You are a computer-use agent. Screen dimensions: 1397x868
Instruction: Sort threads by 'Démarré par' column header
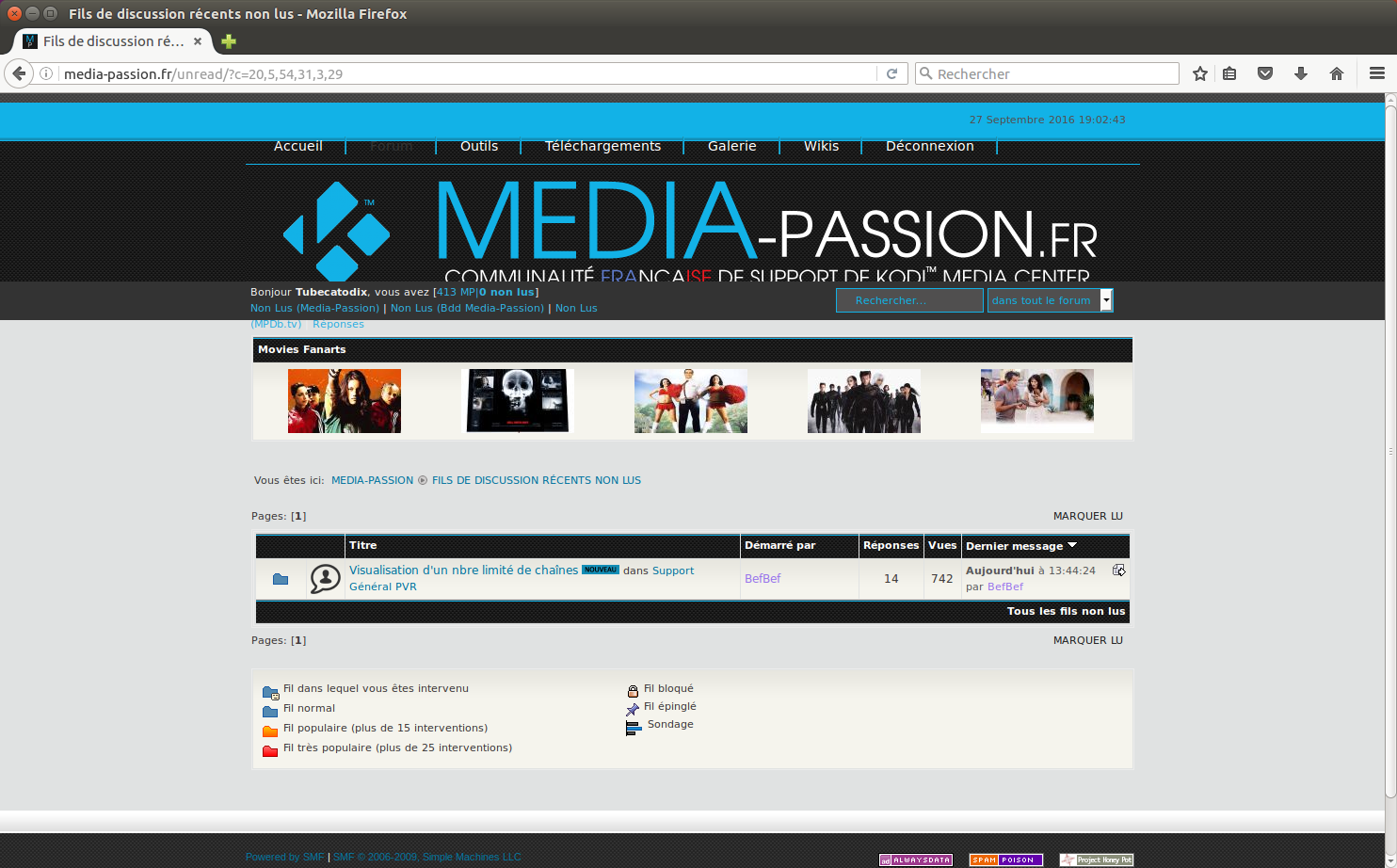point(779,545)
